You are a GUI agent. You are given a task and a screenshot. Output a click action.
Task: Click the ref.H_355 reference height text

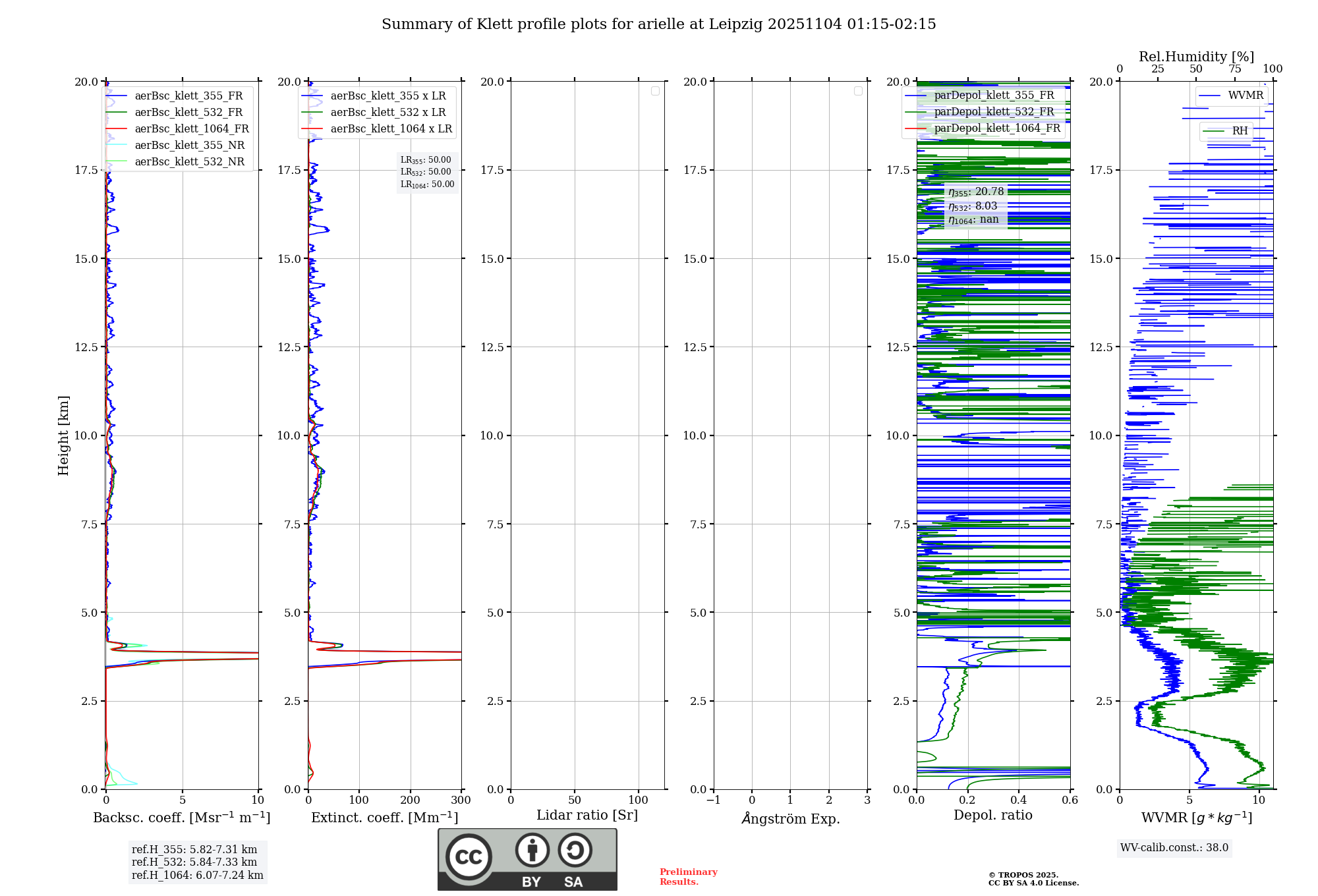(x=194, y=850)
